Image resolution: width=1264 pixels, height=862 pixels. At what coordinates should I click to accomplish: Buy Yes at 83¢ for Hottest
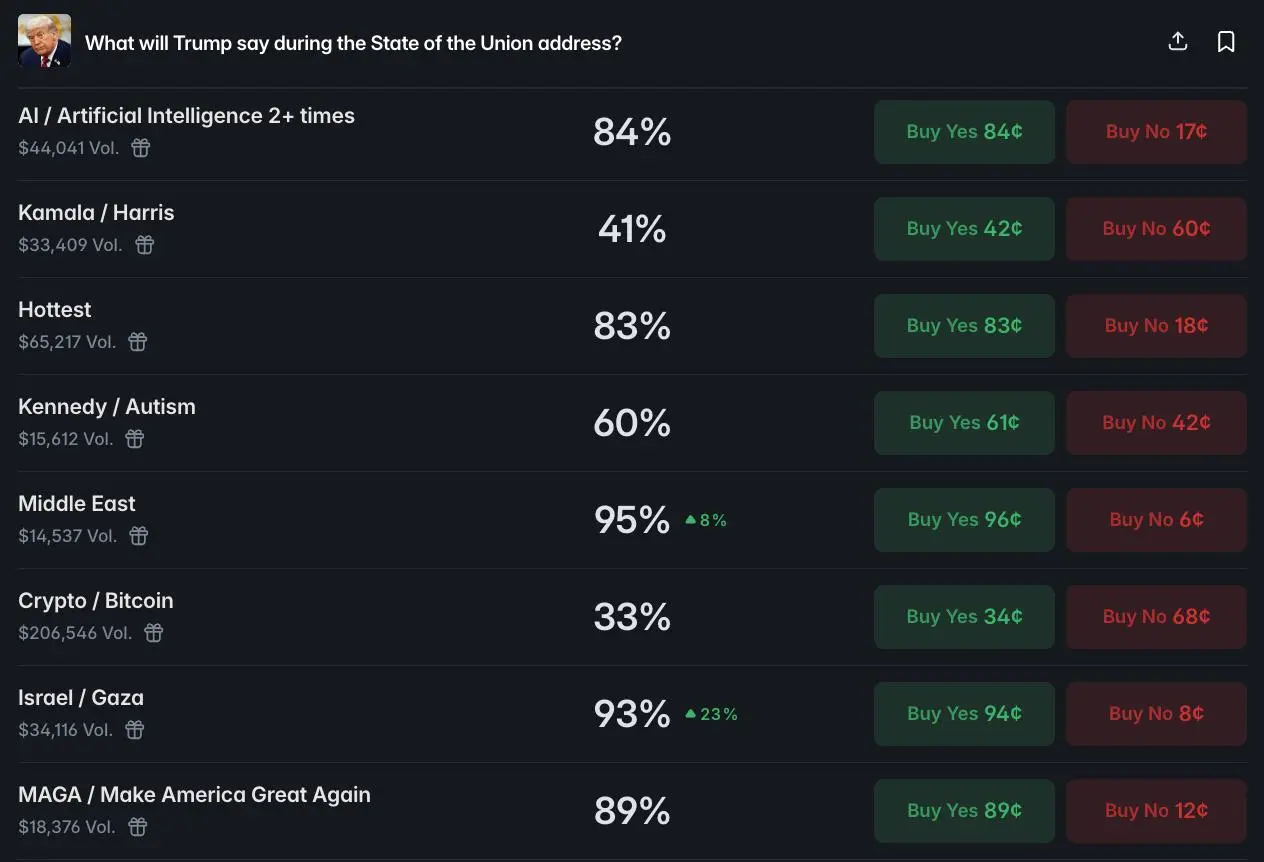click(x=964, y=326)
